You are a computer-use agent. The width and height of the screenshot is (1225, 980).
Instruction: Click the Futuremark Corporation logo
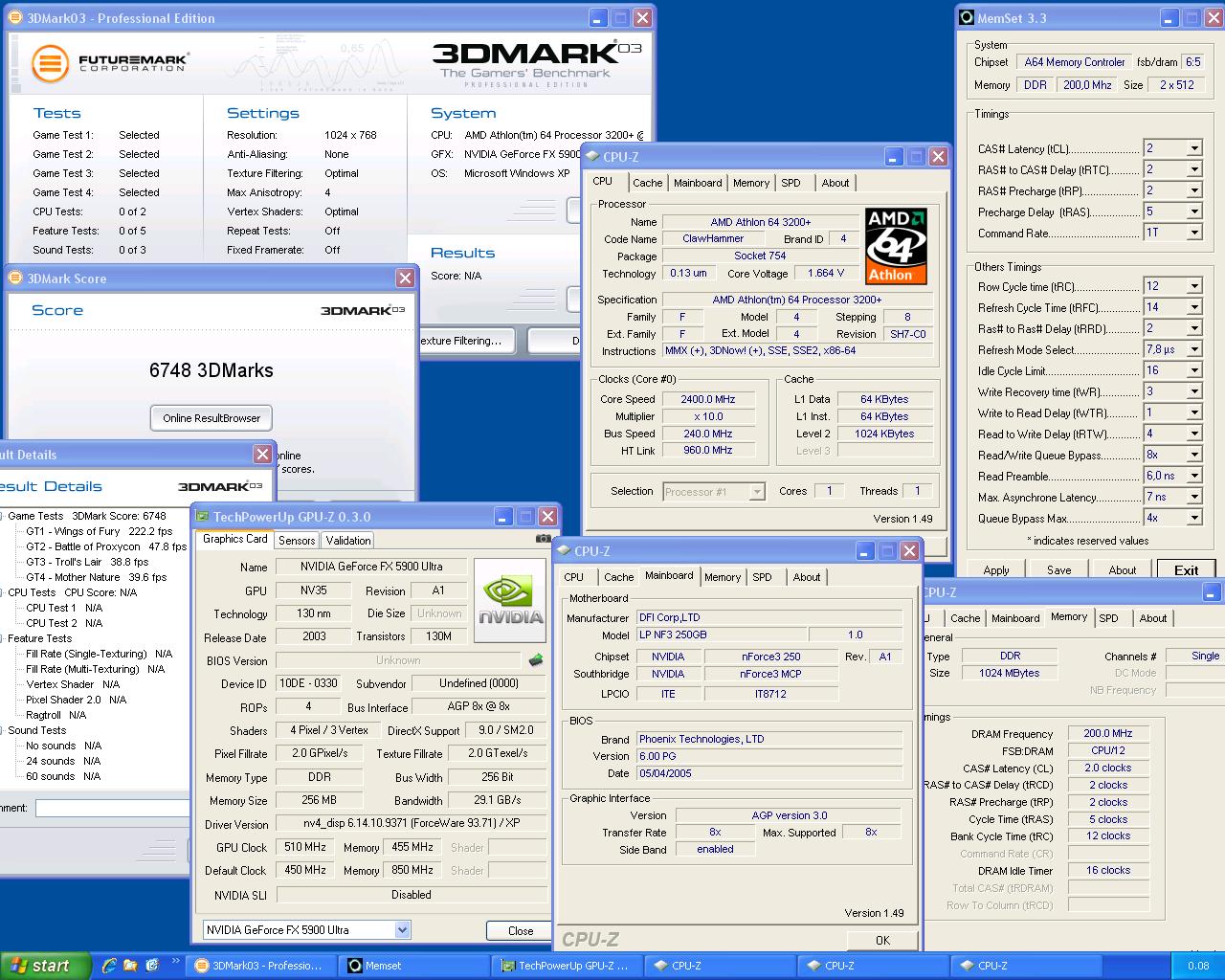pyautogui.click(x=109, y=64)
